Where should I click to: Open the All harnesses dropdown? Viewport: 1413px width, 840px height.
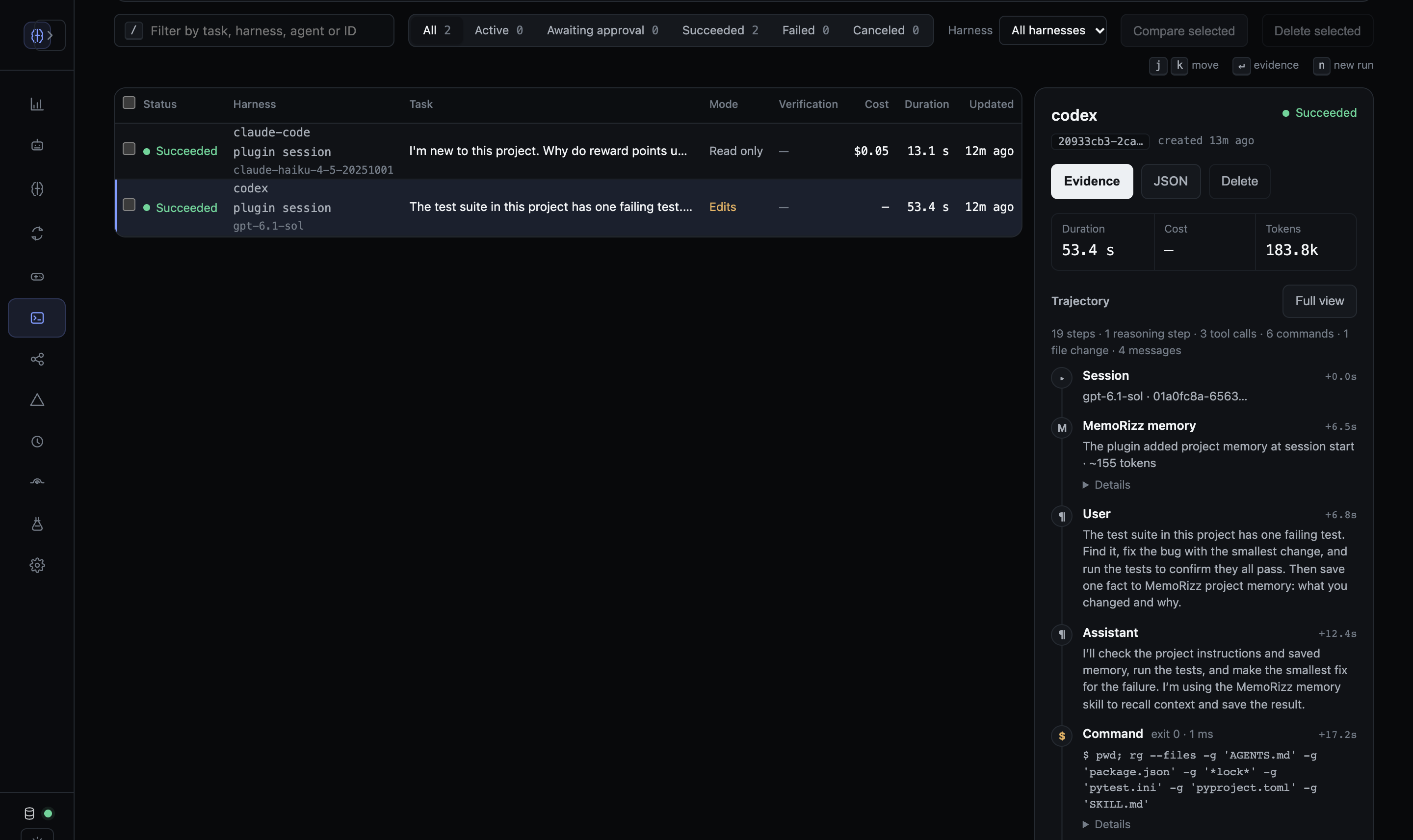pyautogui.click(x=1052, y=30)
